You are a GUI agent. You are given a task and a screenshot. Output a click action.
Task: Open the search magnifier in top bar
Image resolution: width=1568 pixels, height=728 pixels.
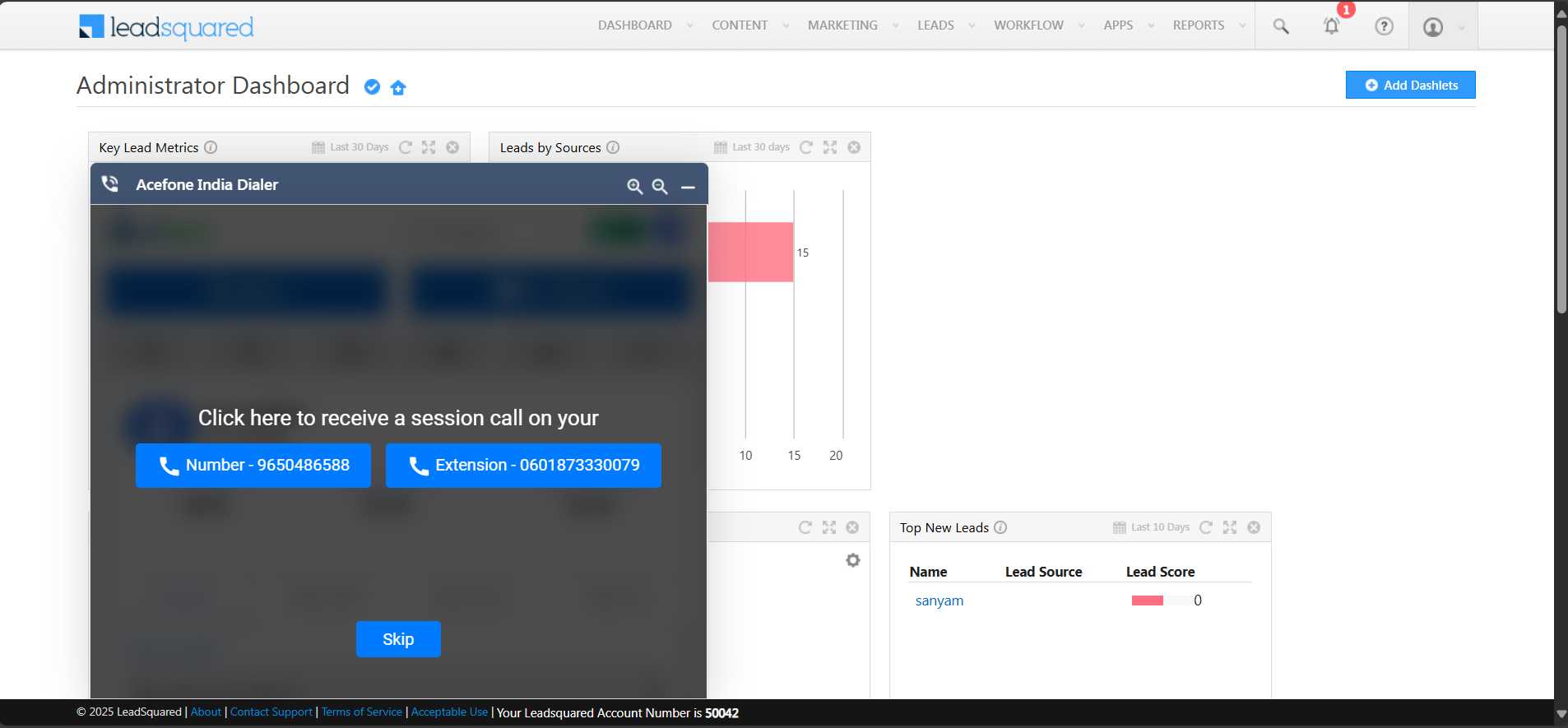click(1281, 26)
